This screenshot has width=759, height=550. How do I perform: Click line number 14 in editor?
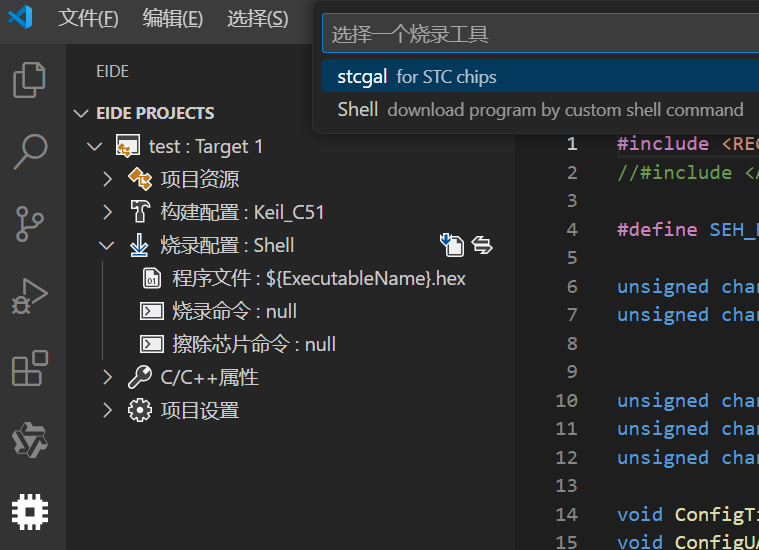pos(566,514)
